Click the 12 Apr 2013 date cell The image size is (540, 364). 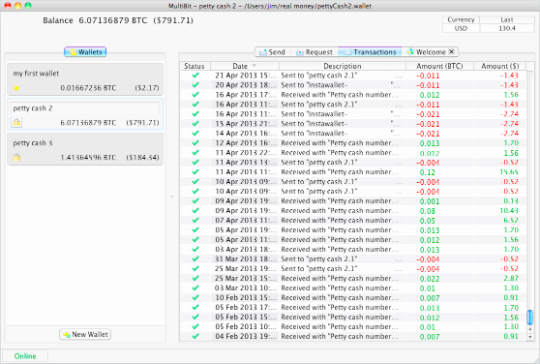pyautogui.click(x=246, y=143)
